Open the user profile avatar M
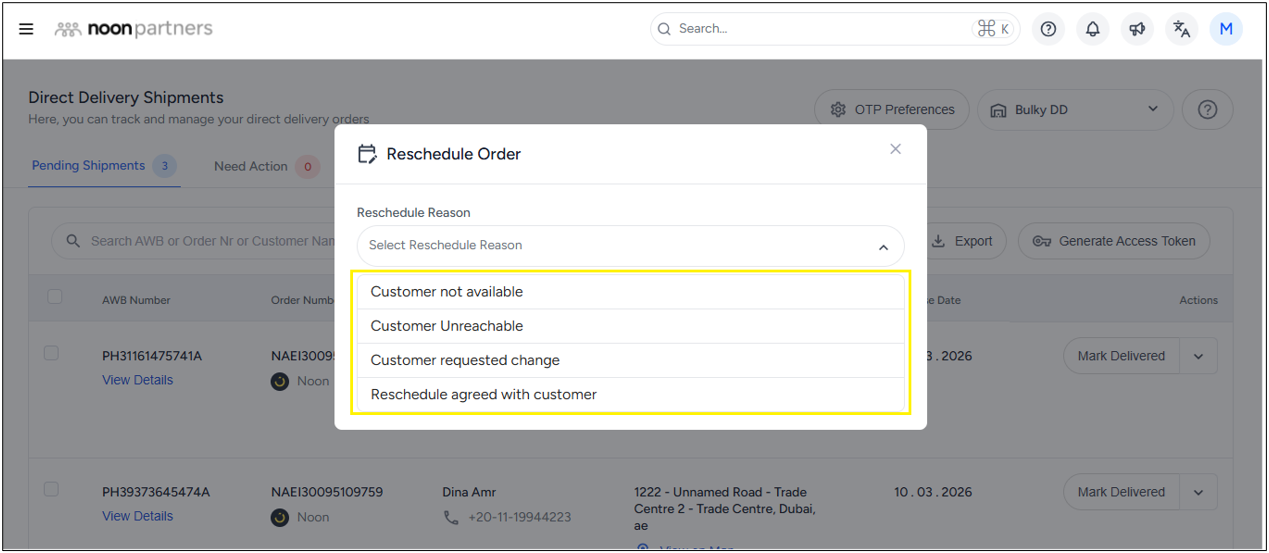This screenshot has height=553, width=1269. tap(1226, 29)
